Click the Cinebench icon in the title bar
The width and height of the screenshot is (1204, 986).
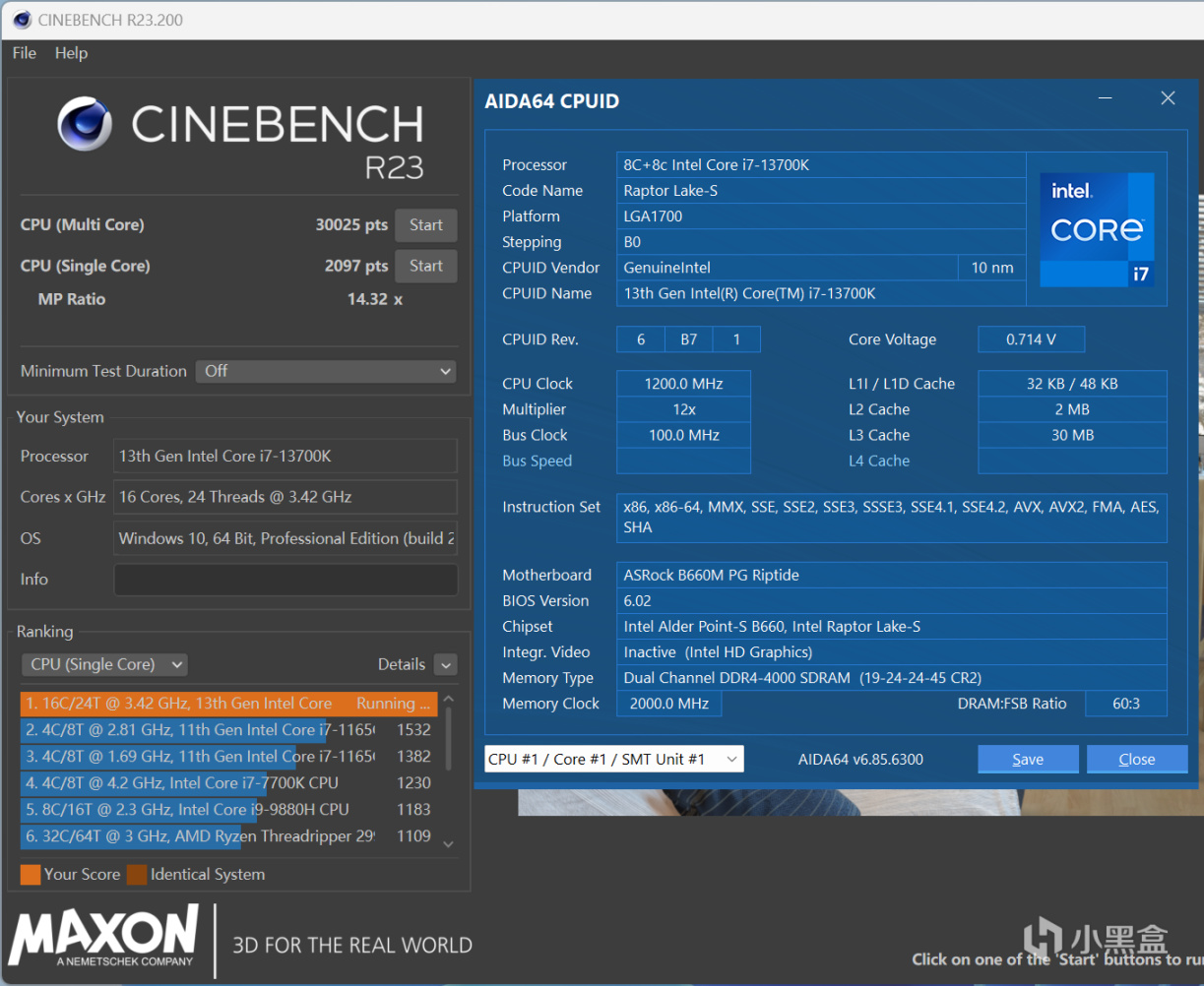tap(21, 20)
